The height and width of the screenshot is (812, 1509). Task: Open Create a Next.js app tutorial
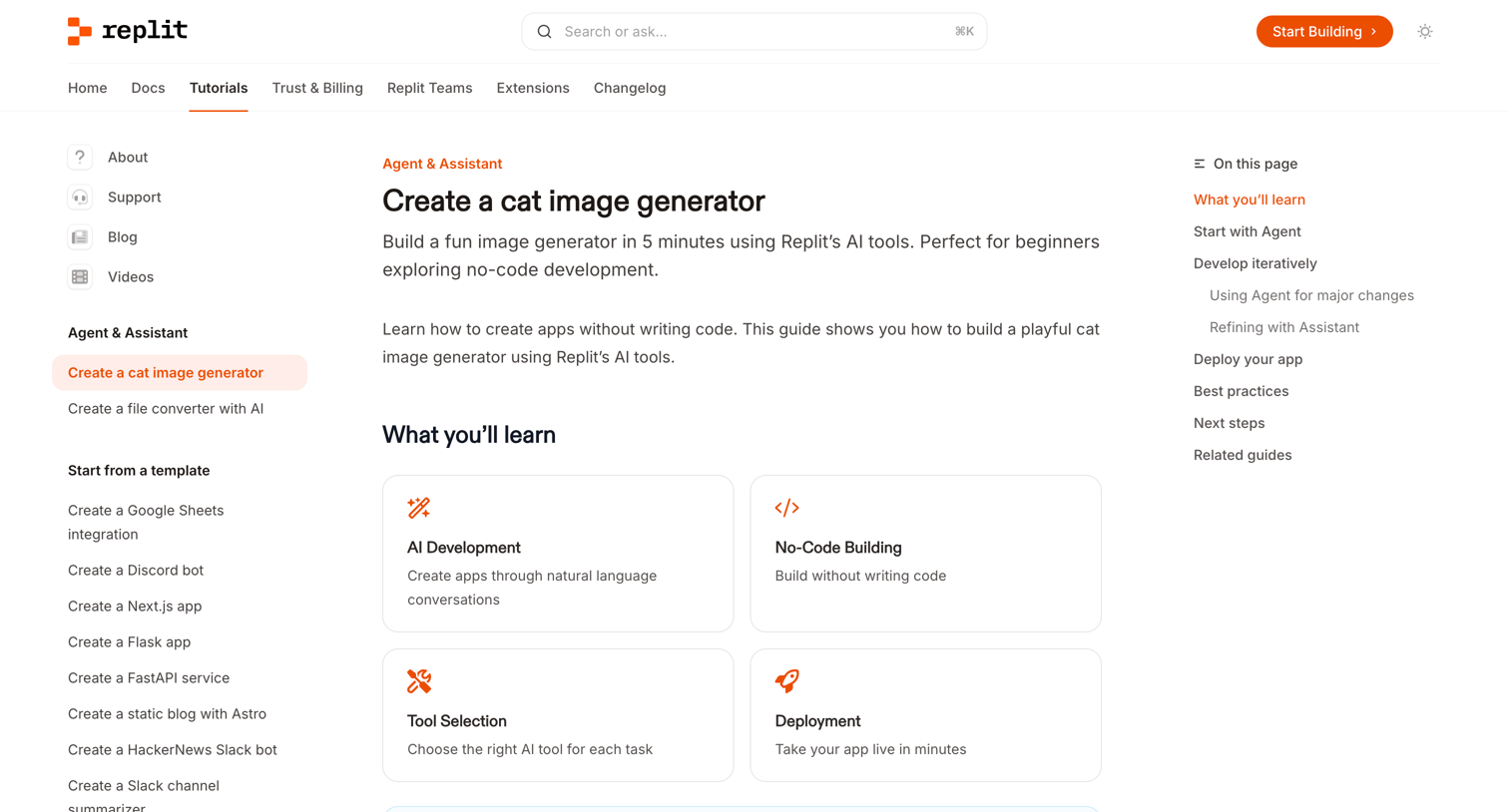click(x=135, y=607)
